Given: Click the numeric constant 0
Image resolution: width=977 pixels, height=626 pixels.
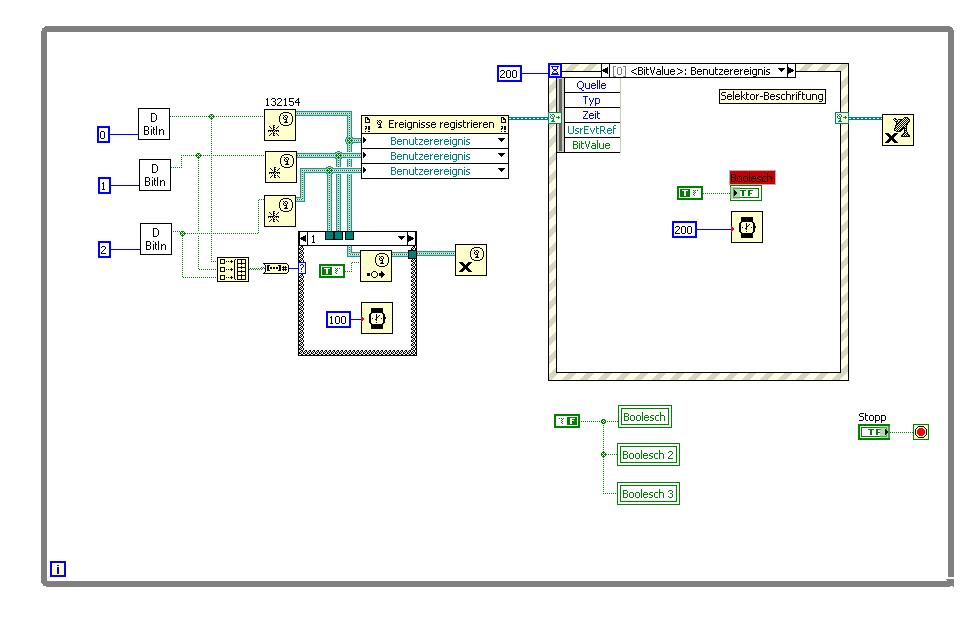Looking at the screenshot, I should point(103,134).
